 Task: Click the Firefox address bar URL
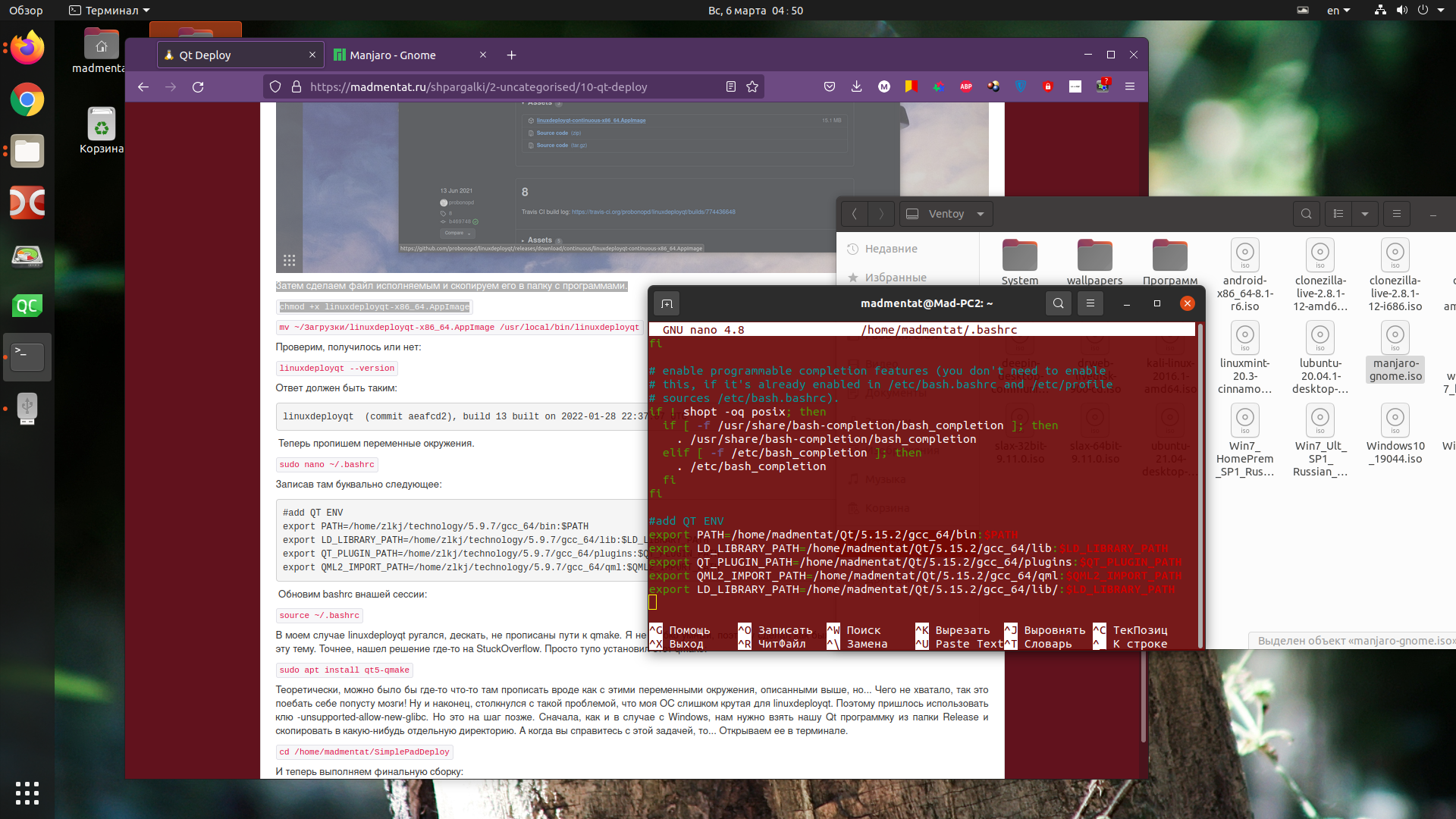(x=479, y=87)
